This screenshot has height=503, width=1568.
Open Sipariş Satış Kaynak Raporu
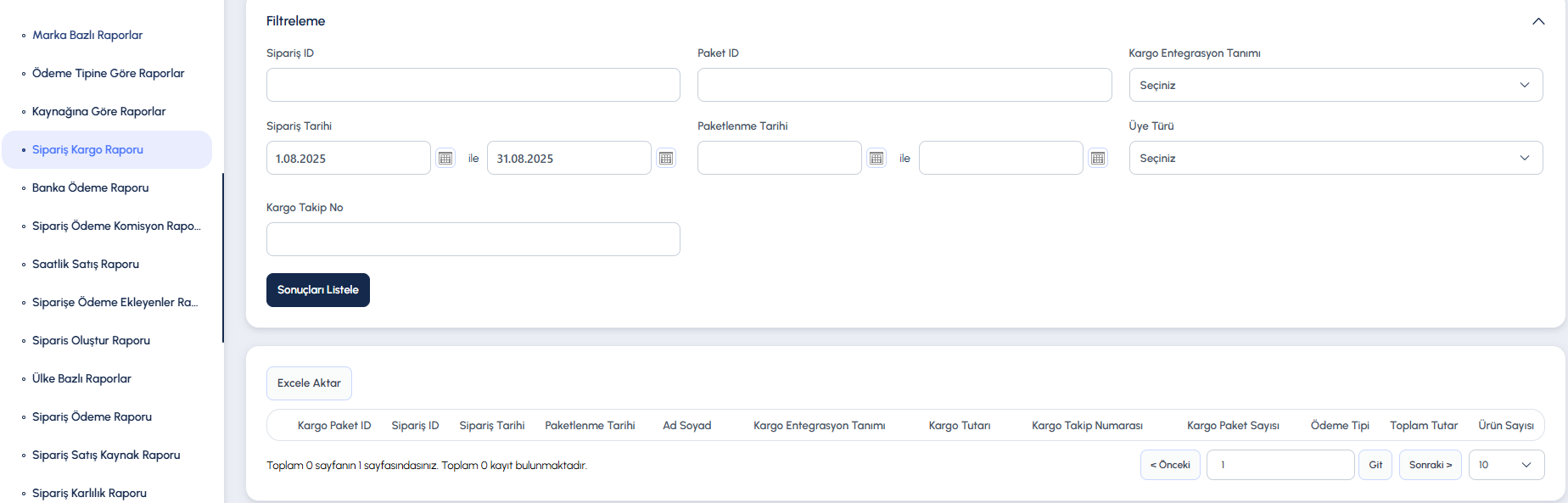(x=106, y=455)
